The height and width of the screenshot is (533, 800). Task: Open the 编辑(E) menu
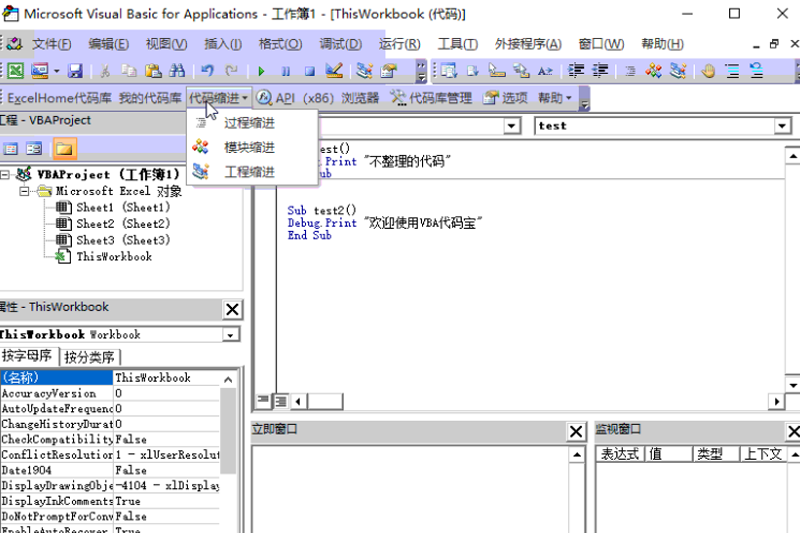[x=108, y=44]
